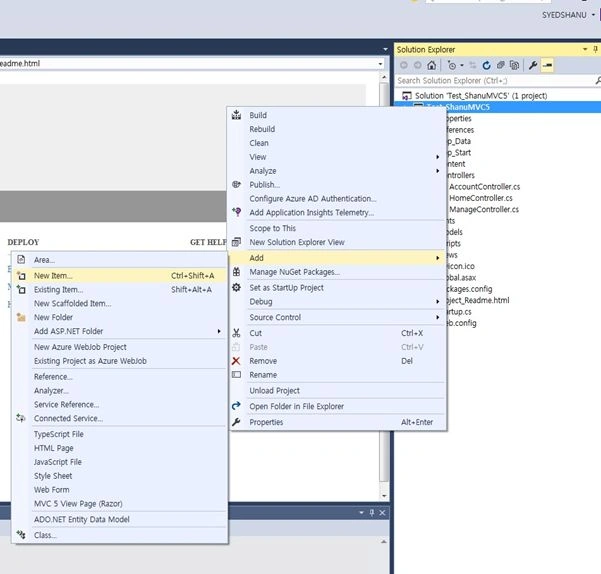The width and height of the screenshot is (601, 574).
Task: Click the search magnifier icon in Solution Explorer
Action: click(598, 80)
